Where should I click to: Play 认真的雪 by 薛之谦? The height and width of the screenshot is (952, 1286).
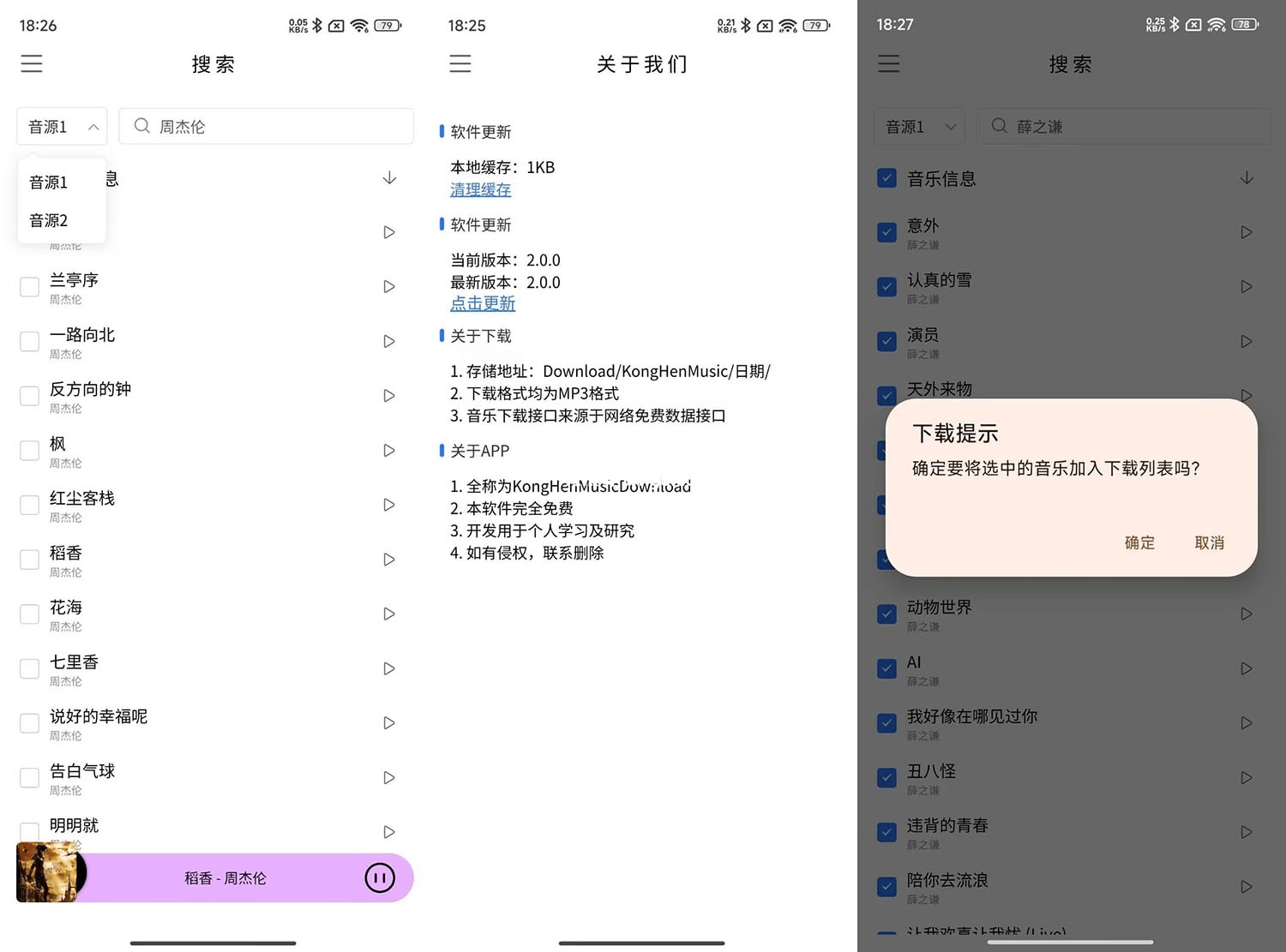[x=1246, y=286]
